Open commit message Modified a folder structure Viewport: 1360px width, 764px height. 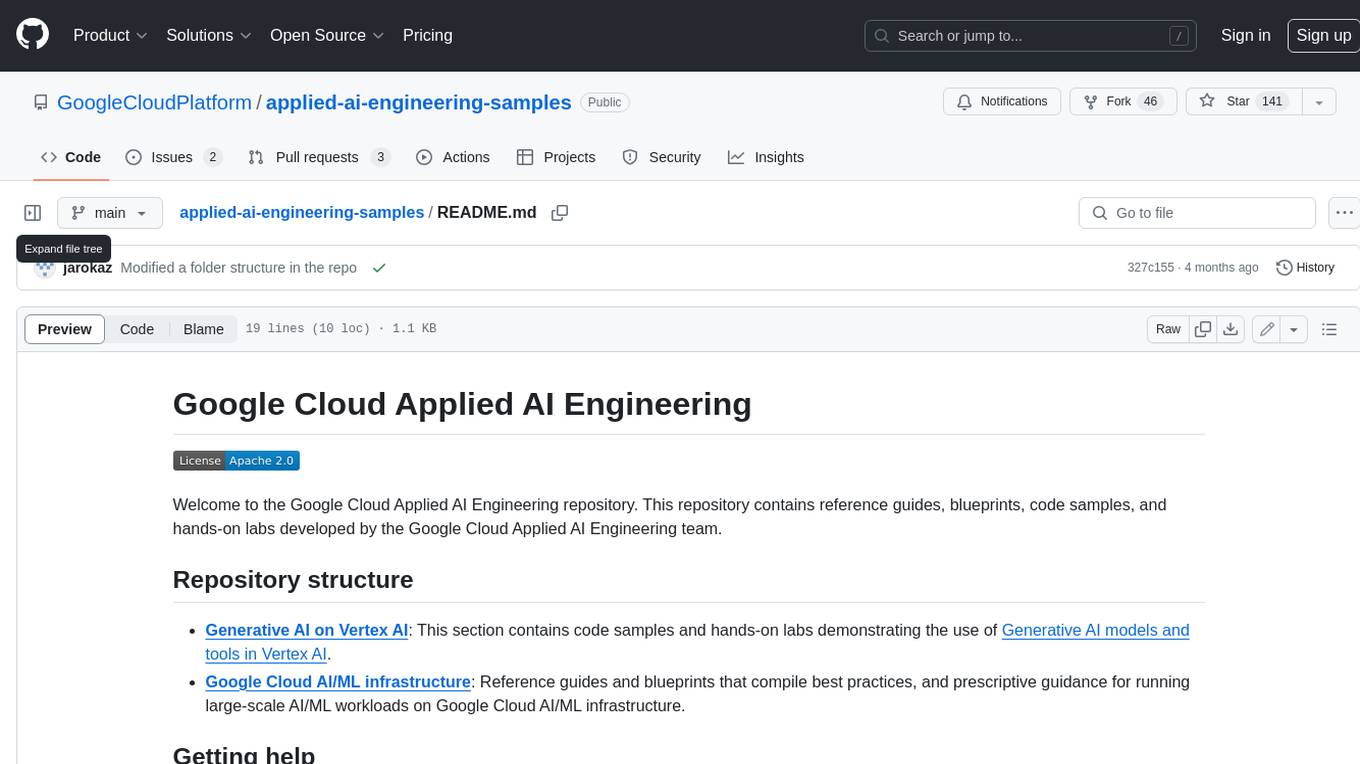(238, 268)
